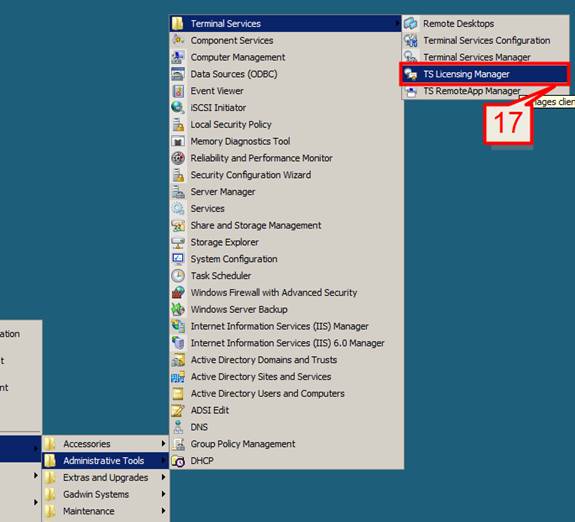Viewport: 575px width, 522px height.
Task: Open the Gadwin Systems entry
Action: 106,494
